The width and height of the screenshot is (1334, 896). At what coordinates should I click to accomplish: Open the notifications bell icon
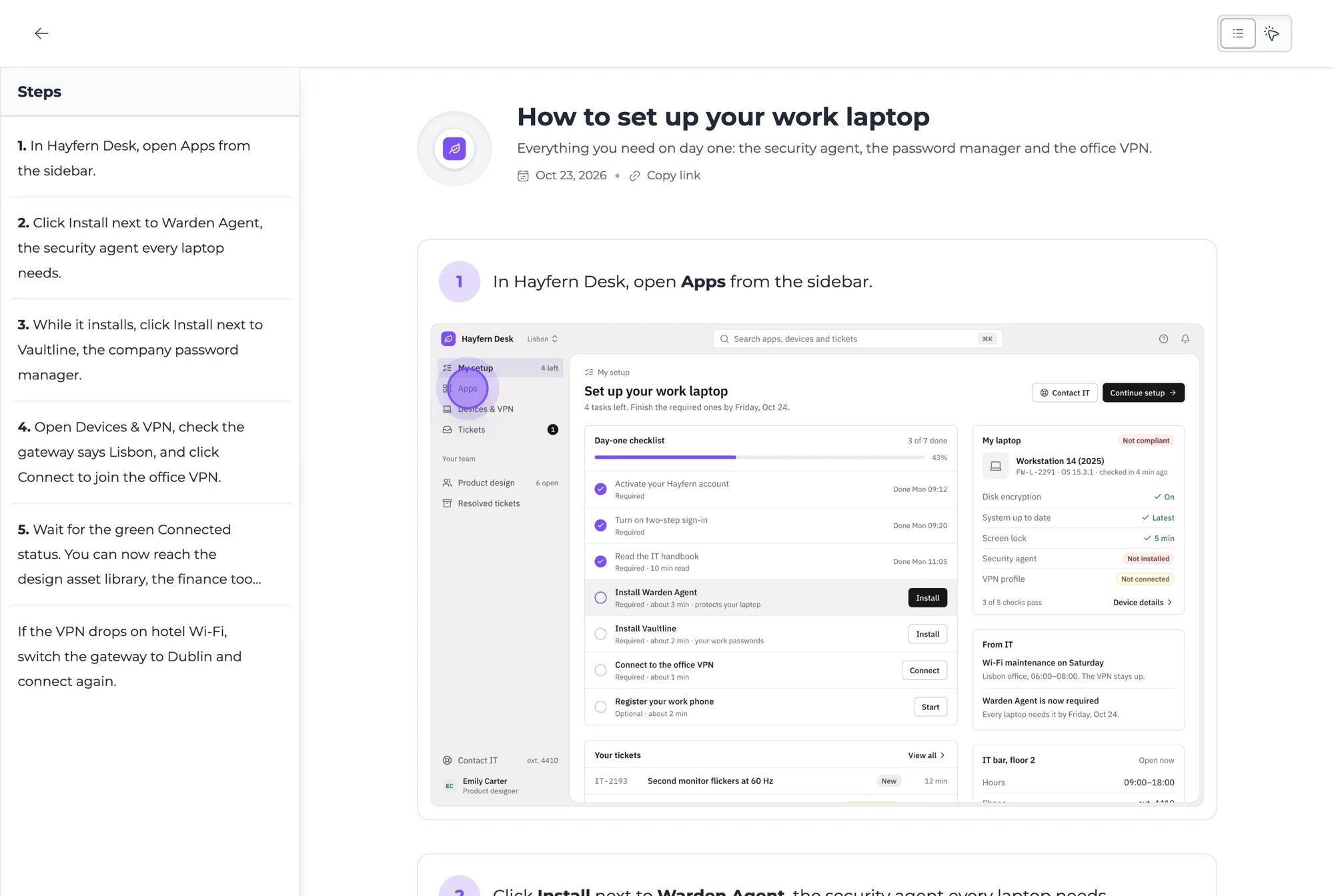click(x=1185, y=339)
